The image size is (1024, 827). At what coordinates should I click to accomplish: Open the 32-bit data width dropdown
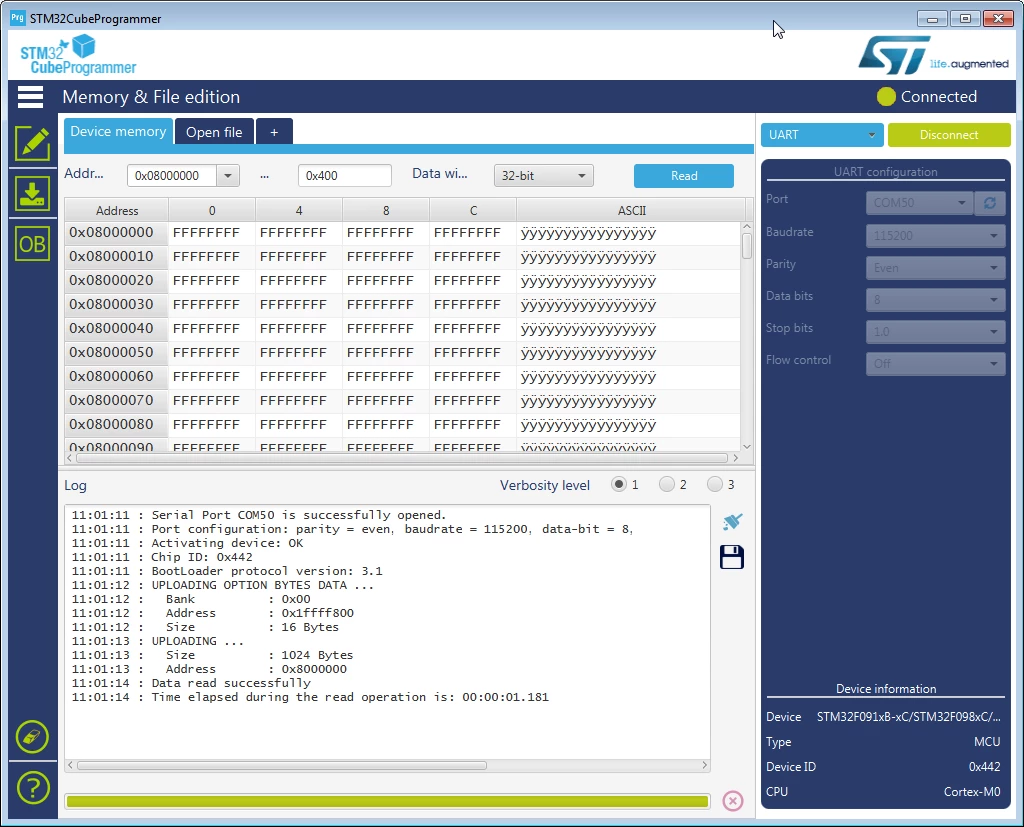pos(544,176)
